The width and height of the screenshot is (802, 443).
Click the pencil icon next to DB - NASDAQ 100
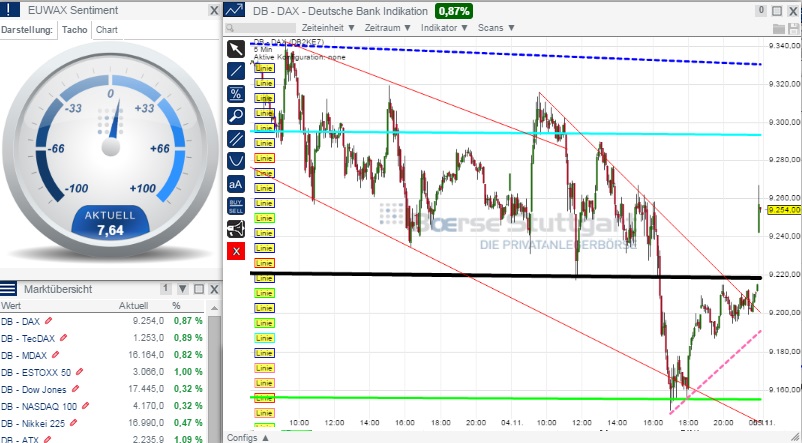pos(85,406)
